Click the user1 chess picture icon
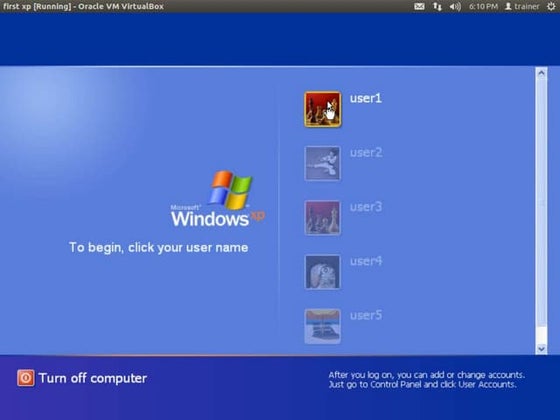The height and width of the screenshot is (420, 560). click(322, 109)
